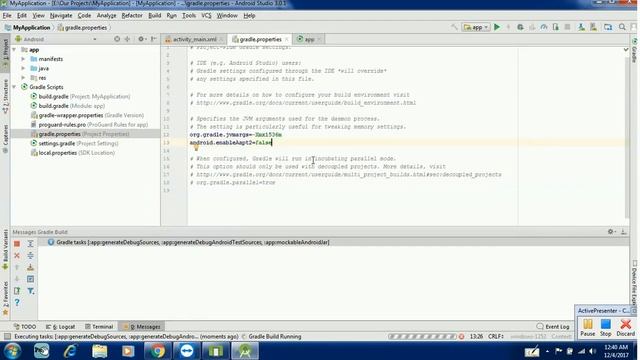Screen dimensions: 640x360
Task: Click Collapse All icon in Project panel
Action: (127, 39)
